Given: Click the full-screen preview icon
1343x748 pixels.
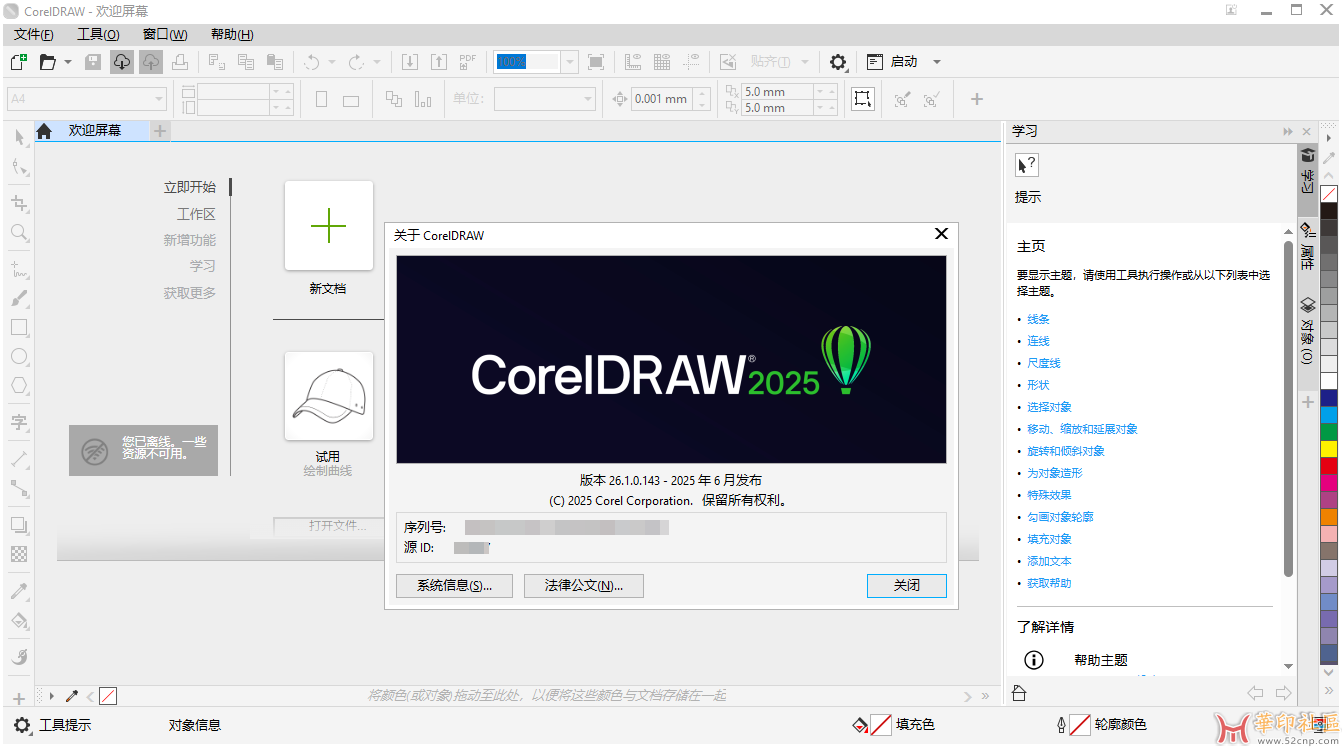Looking at the screenshot, I should coord(596,62).
